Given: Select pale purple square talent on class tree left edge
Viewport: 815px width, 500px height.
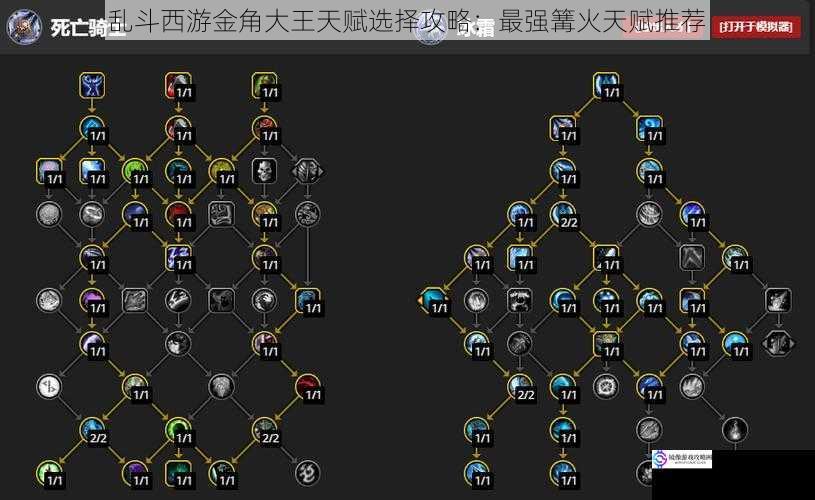Looking at the screenshot, I should click(x=49, y=171).
